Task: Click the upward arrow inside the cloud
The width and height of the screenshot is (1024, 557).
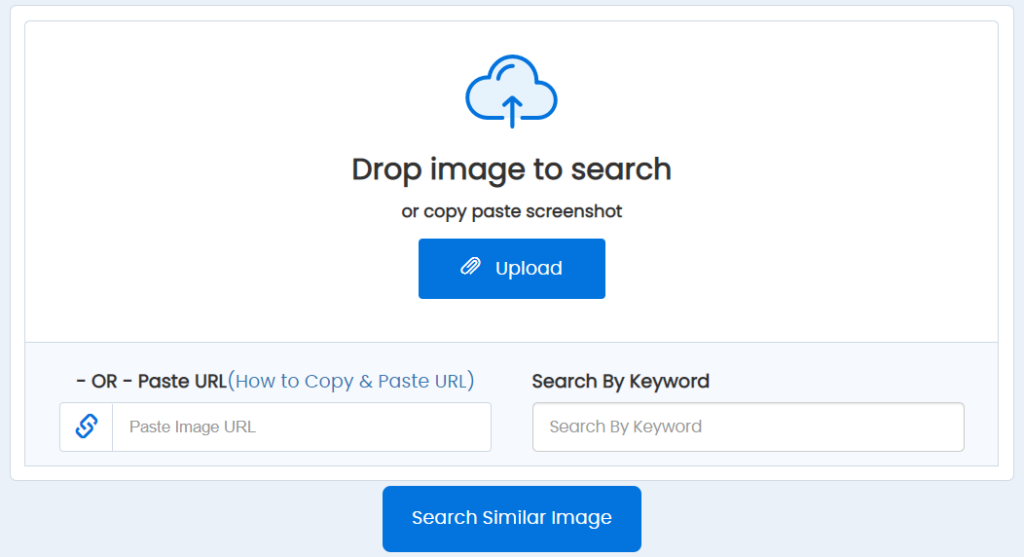Action: 512,110
